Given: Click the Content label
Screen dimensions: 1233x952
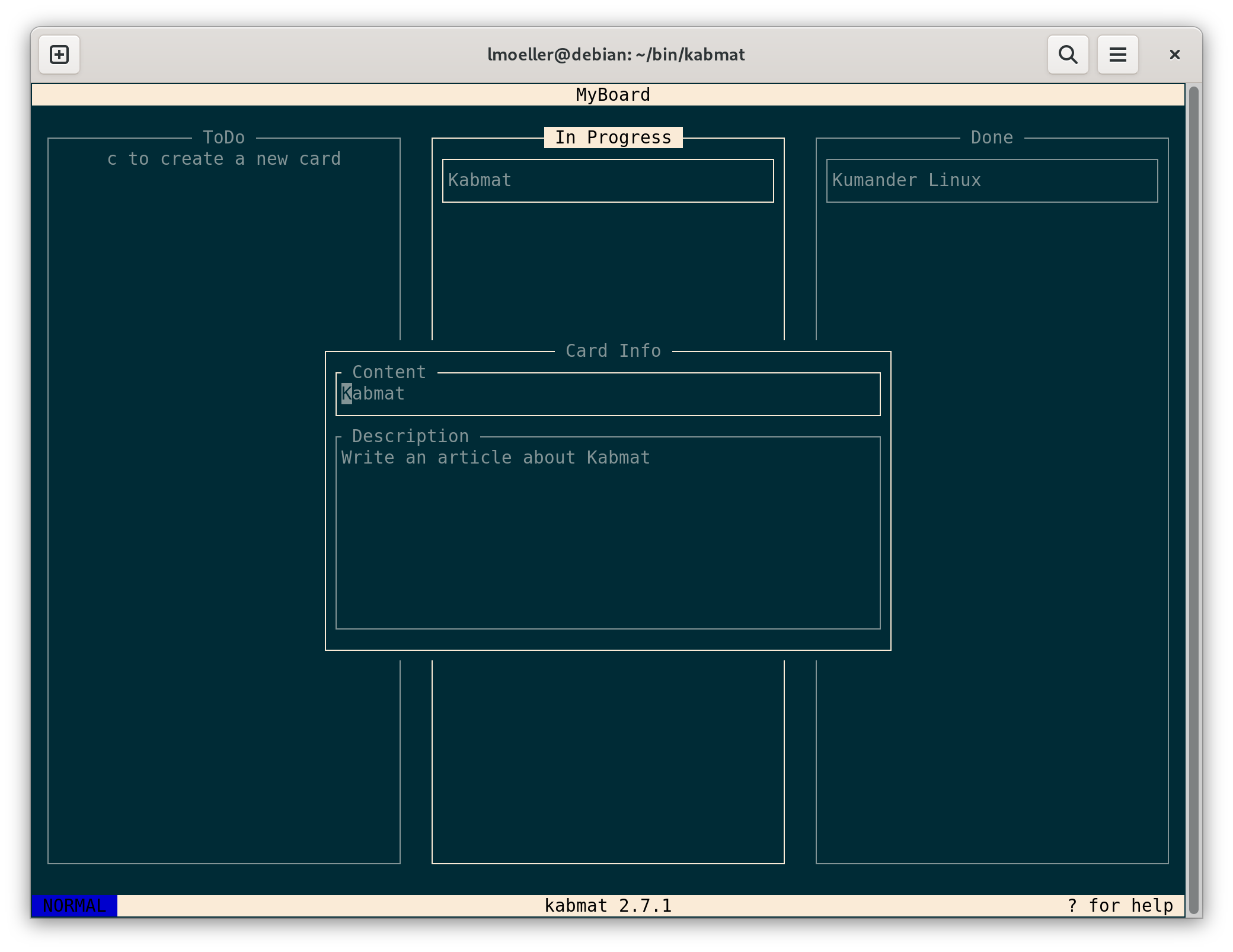Looking at the screenshot, I should click(389, 372).
